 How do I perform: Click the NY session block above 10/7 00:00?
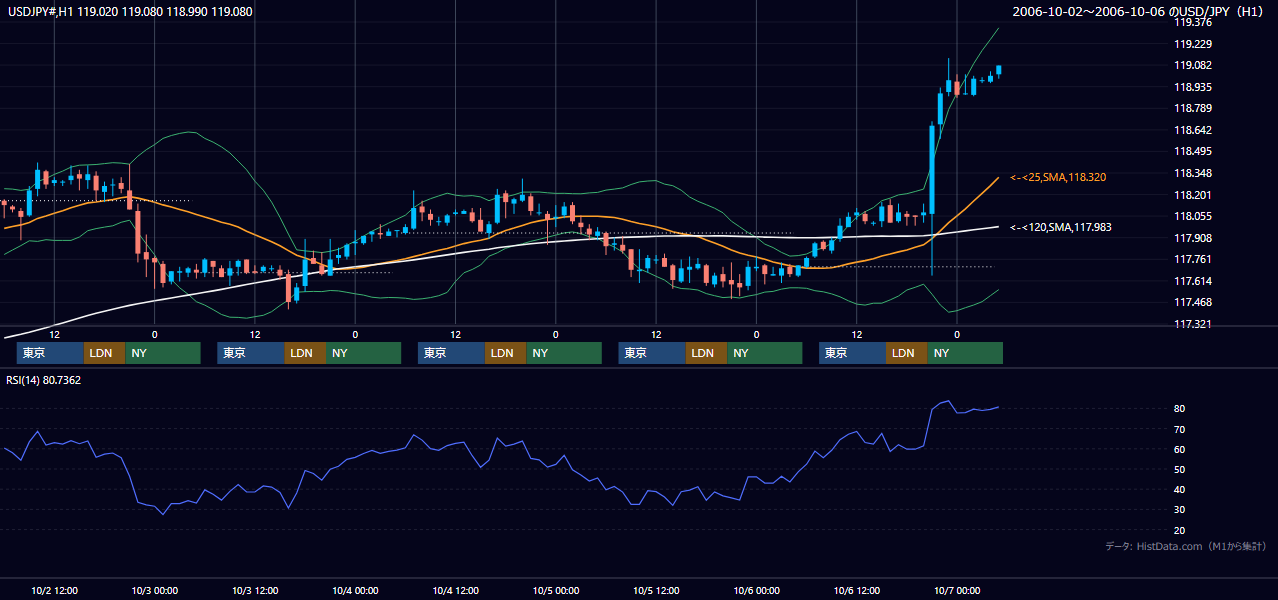tap(964, 353)
